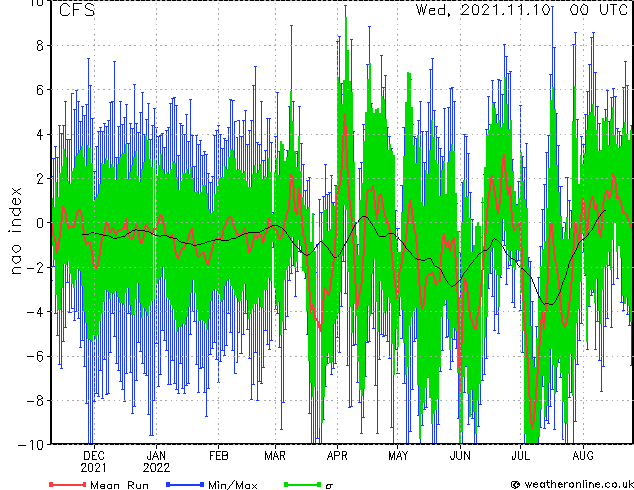The image size is (634, 490).
Task: Click the green sigma legend swatch
Action: coord(302,484)
